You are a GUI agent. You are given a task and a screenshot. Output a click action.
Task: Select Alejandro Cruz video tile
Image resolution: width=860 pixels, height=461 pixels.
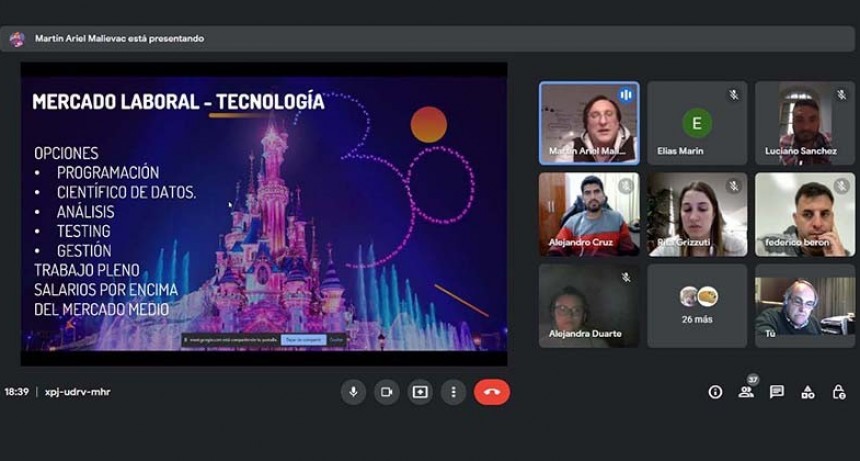tap(589, 214)
